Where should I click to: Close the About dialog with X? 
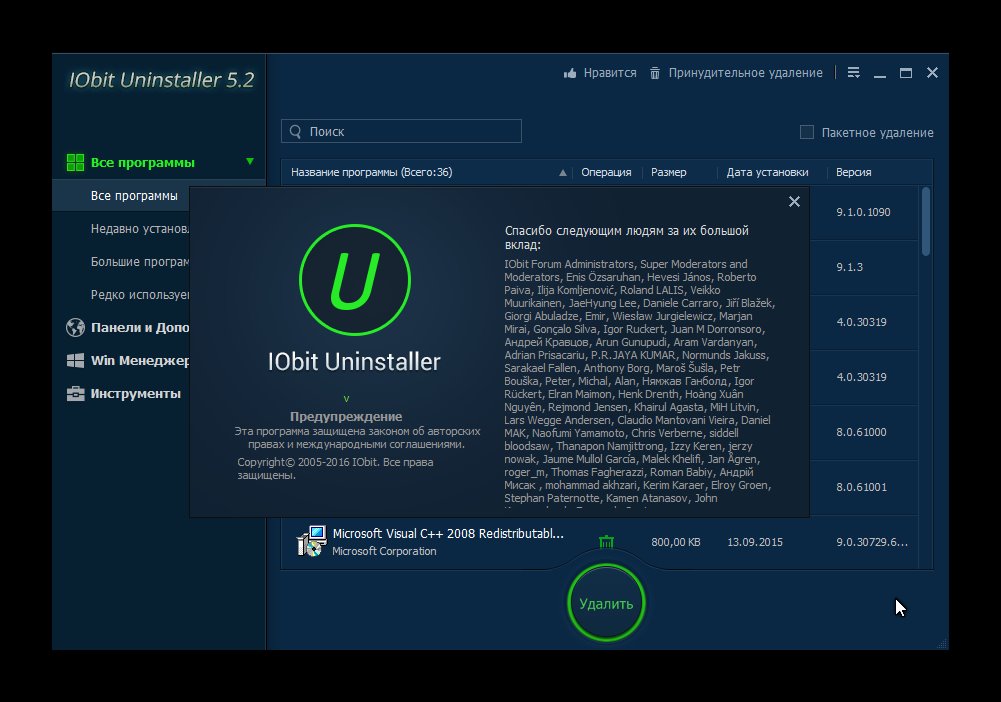794,202
